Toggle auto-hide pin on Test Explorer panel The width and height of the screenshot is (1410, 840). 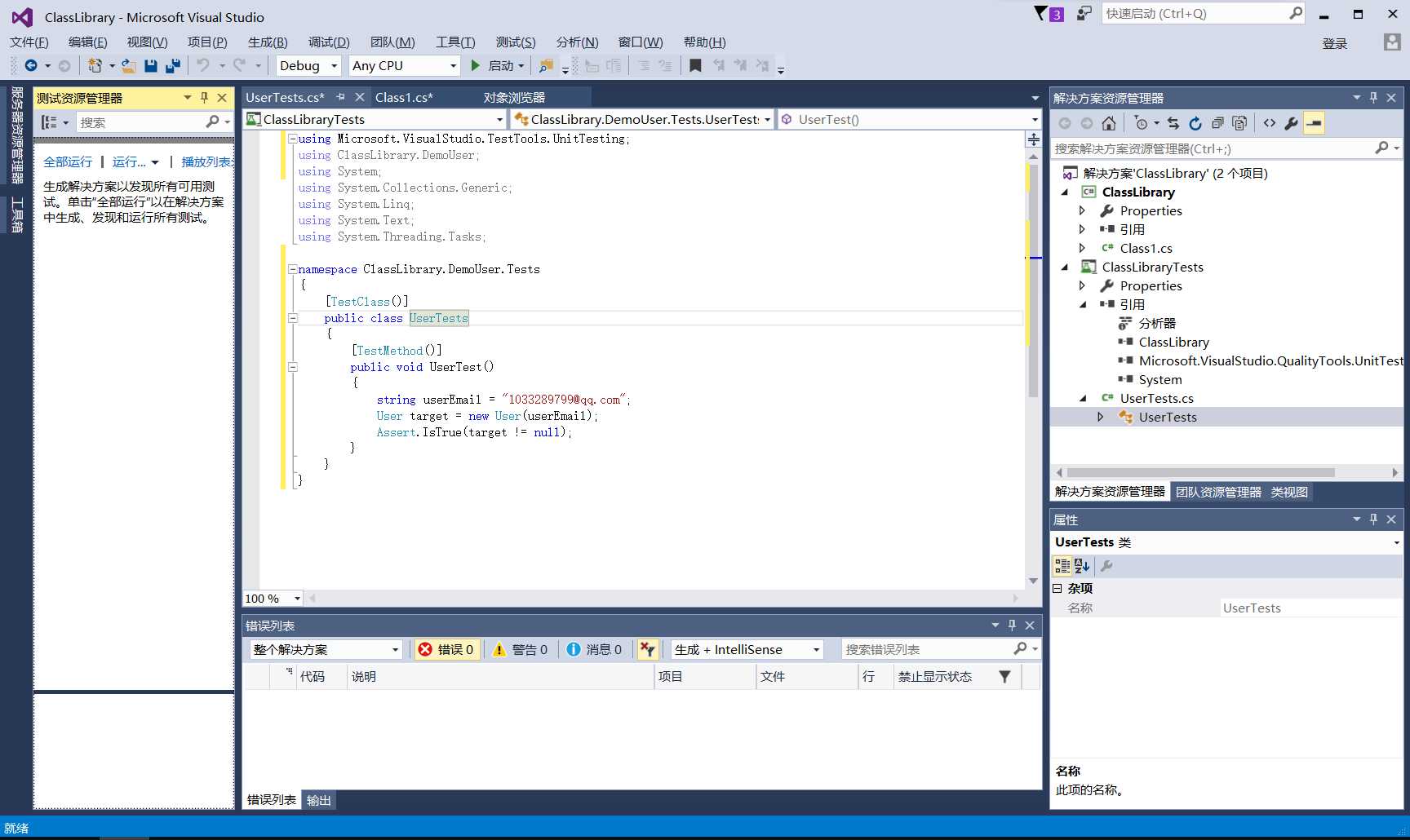205,98
